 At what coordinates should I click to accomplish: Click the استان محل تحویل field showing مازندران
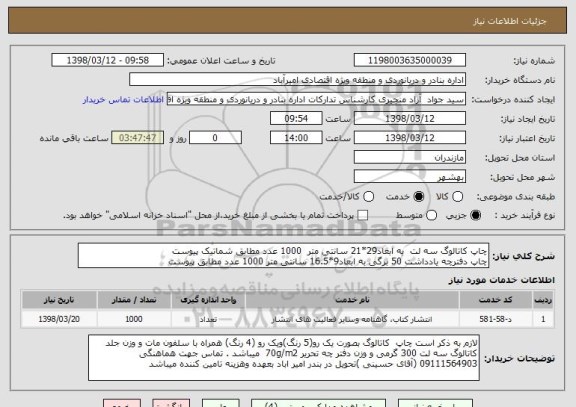(410, 158)
